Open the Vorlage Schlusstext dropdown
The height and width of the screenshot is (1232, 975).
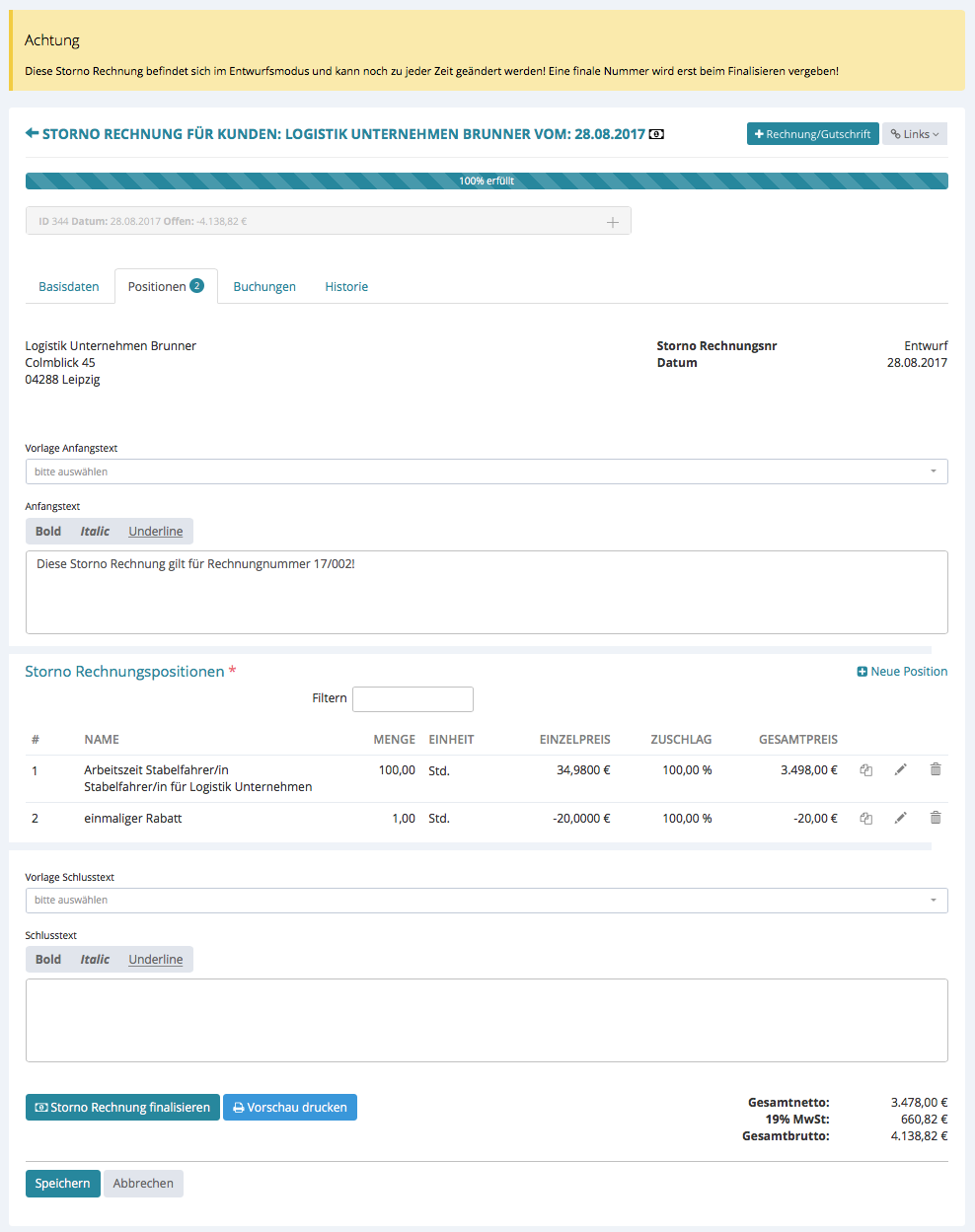click(x=487, y=901)
